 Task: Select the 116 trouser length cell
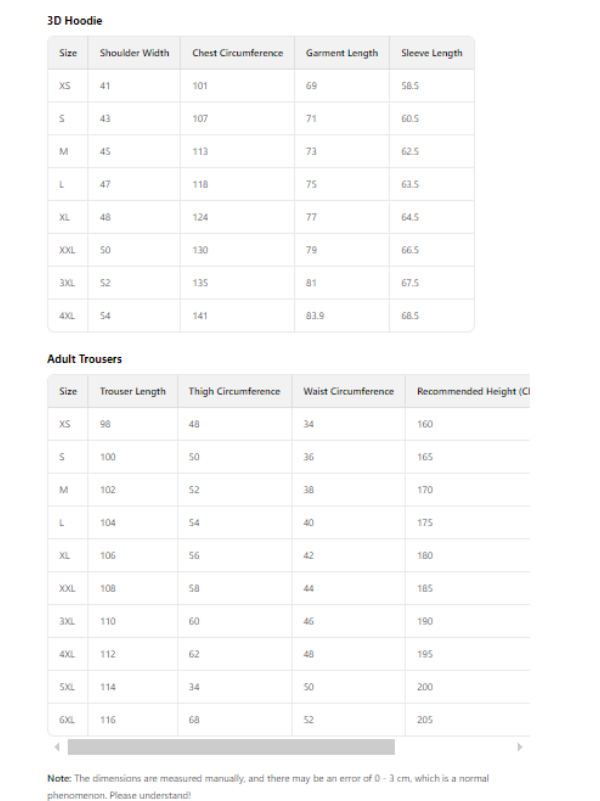click(108, 720)
